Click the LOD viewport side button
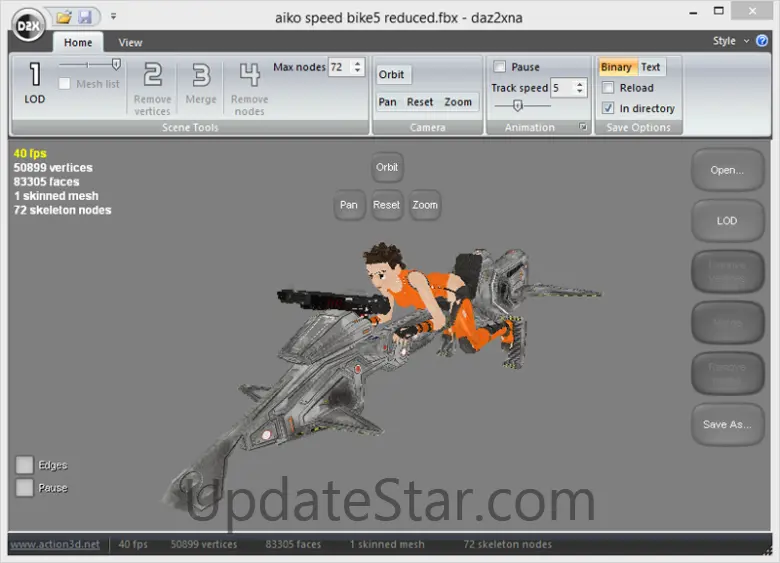Viewport: 780px width, 563px height. (727, 221)
